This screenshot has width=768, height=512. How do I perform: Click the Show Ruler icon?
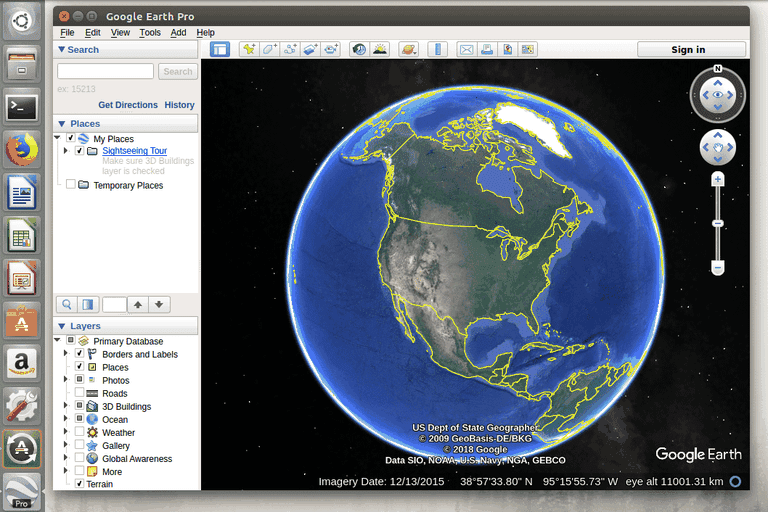click(437, 49)
